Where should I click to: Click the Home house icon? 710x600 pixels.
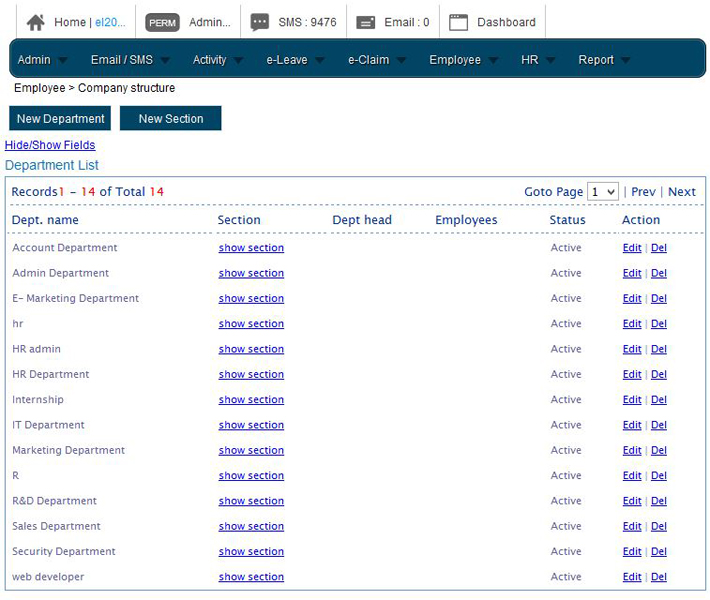click(35, 22)
